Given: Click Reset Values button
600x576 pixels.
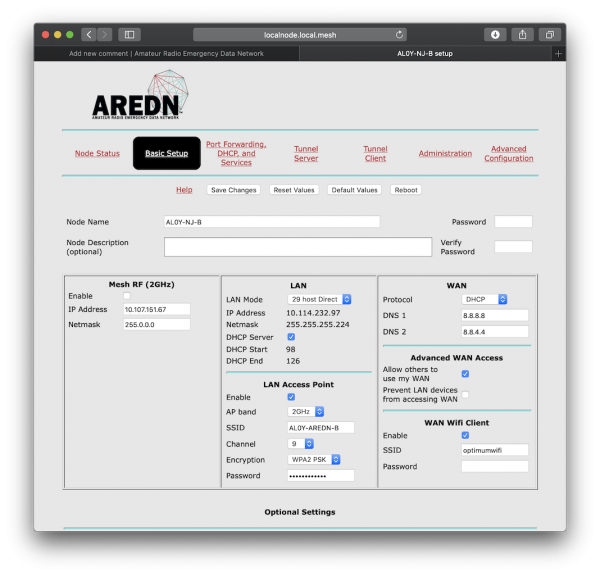Looking at the screenshot, I should (294, 190).
